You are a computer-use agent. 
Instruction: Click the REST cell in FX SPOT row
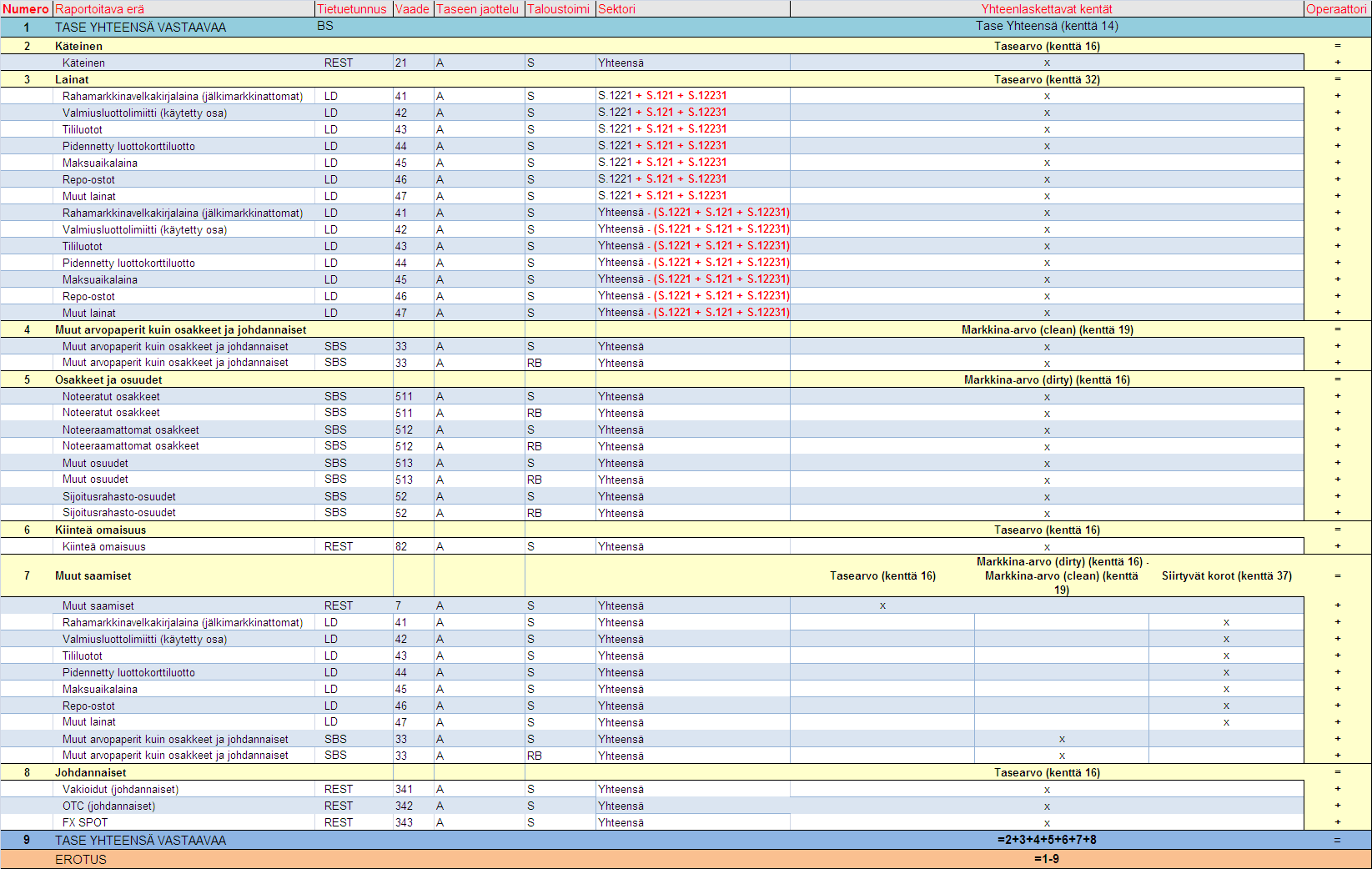click(x=339, y=822)
